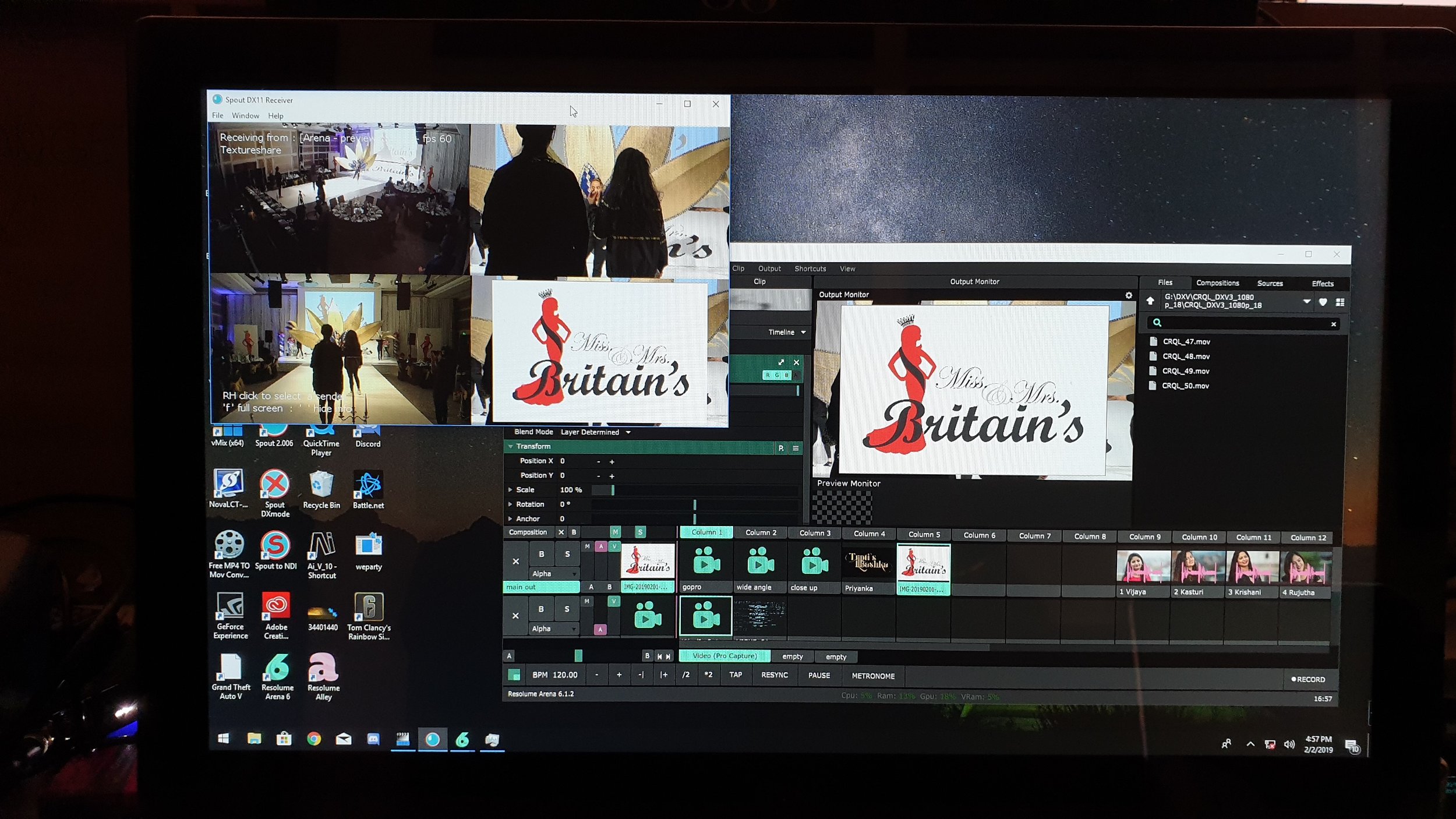Trigger the gopro capture clip
Viewport: 1456px width, 819px height.
coord(706,563)
